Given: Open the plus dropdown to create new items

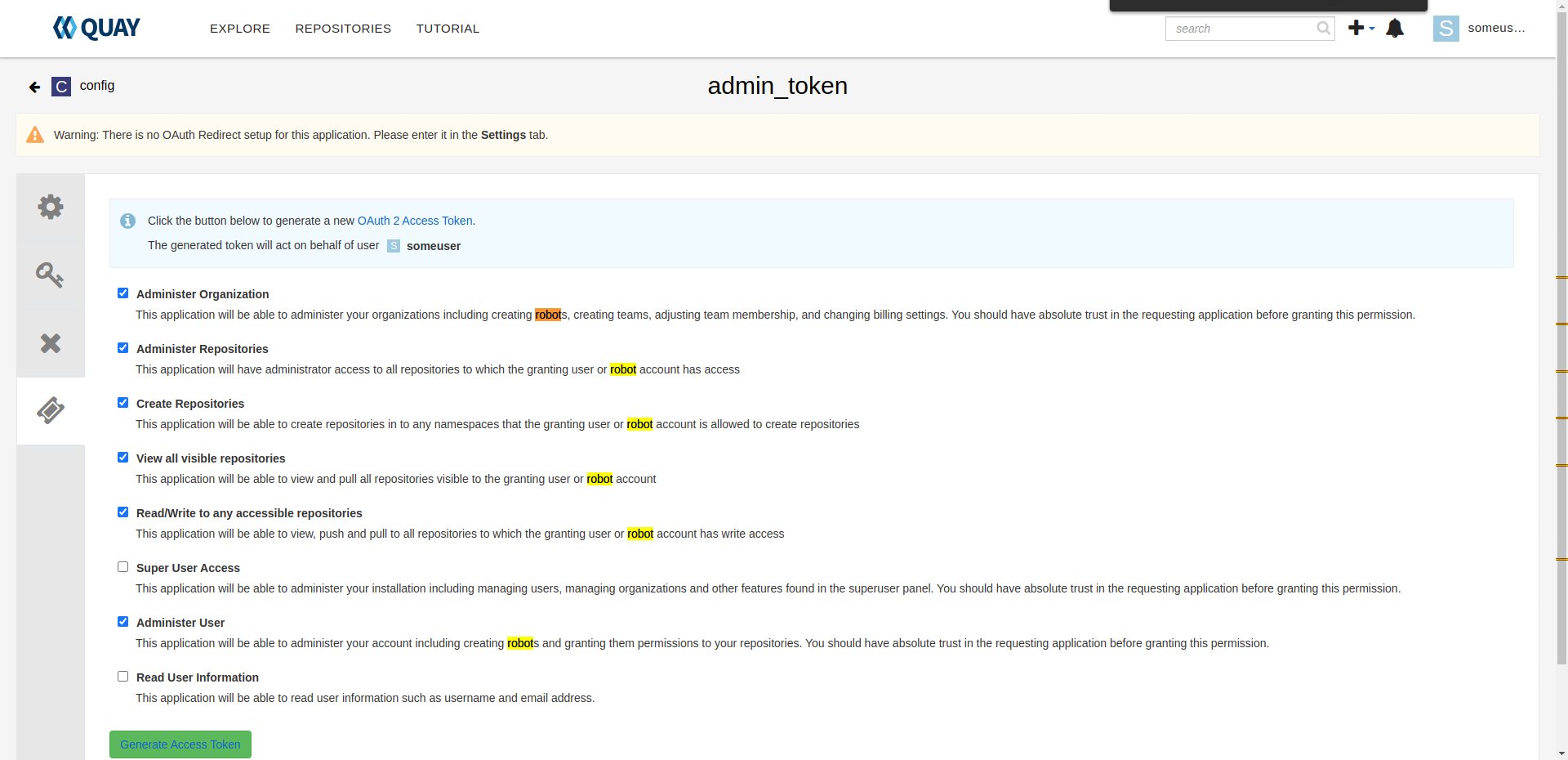Looking at the screenshot, I should pyautogui.click(x=1358, y=28).
